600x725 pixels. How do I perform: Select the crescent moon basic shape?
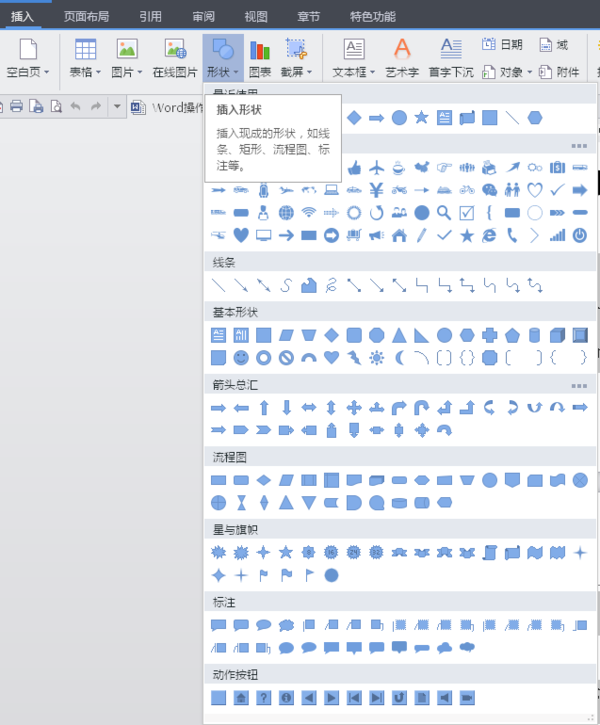pos(399,357)
